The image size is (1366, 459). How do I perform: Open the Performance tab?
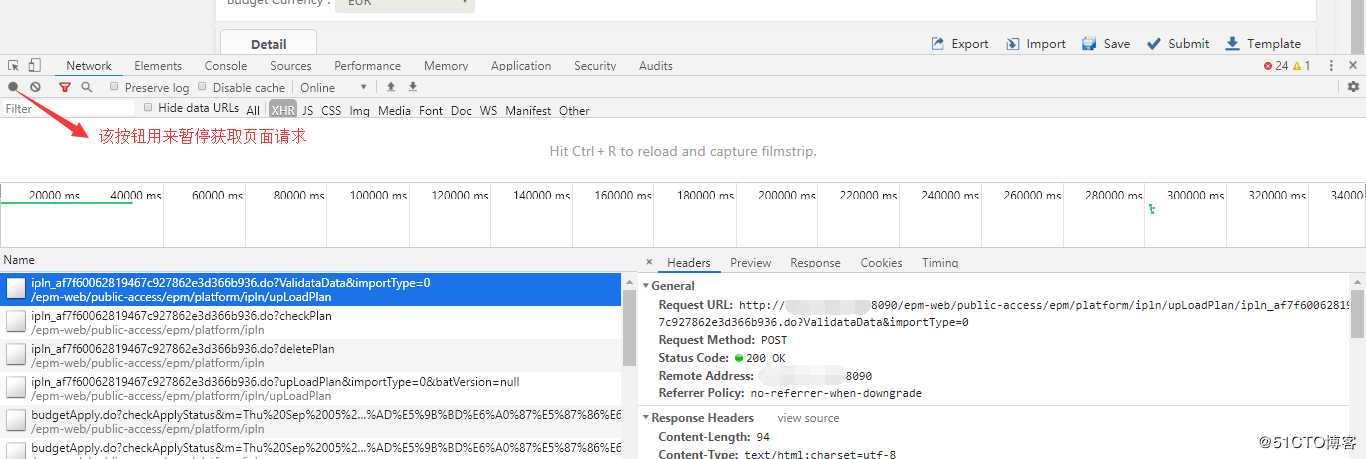pyautogui.click(x=367, y=66)
